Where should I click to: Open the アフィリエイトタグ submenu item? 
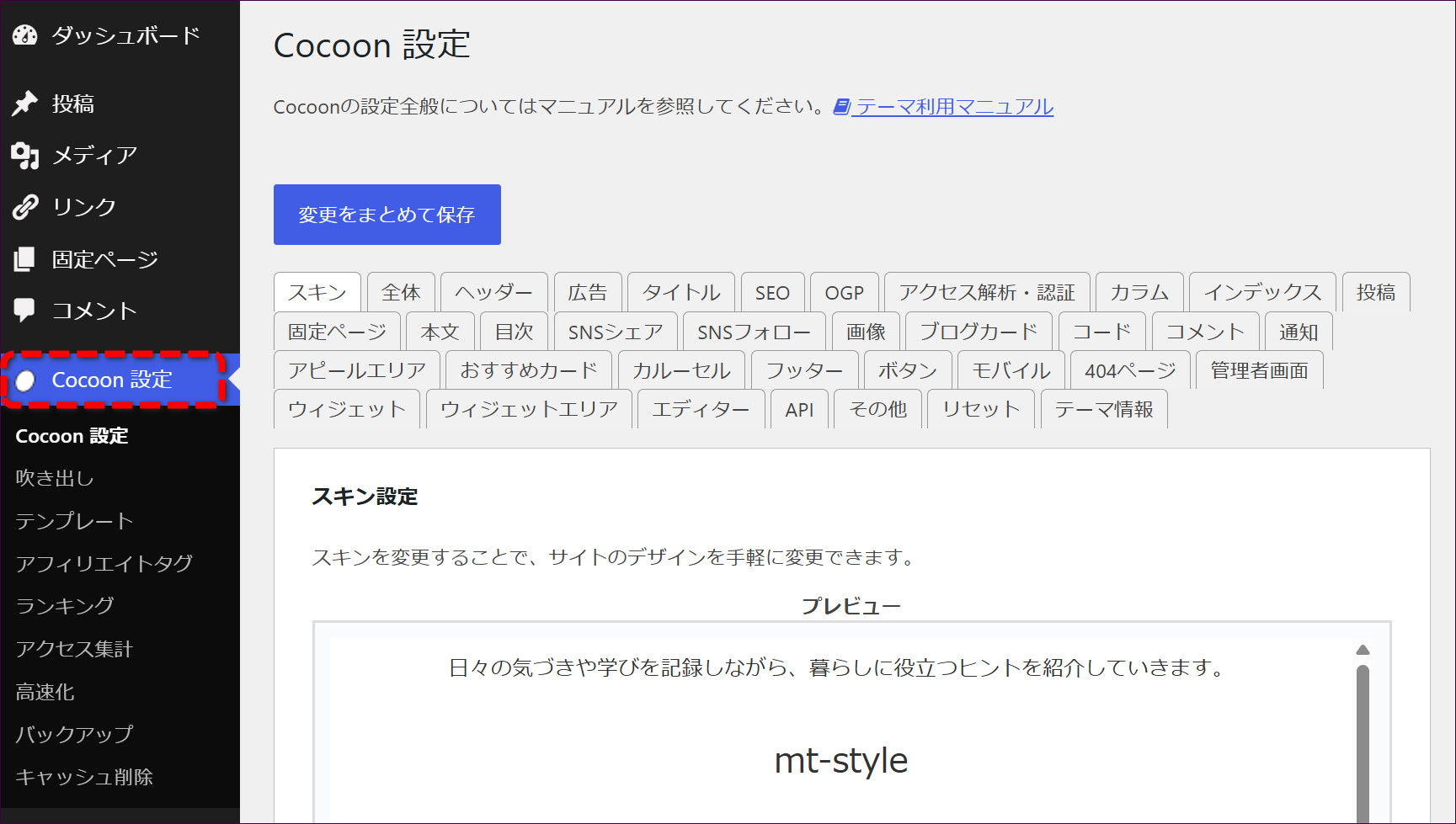[x=104, y=563]
